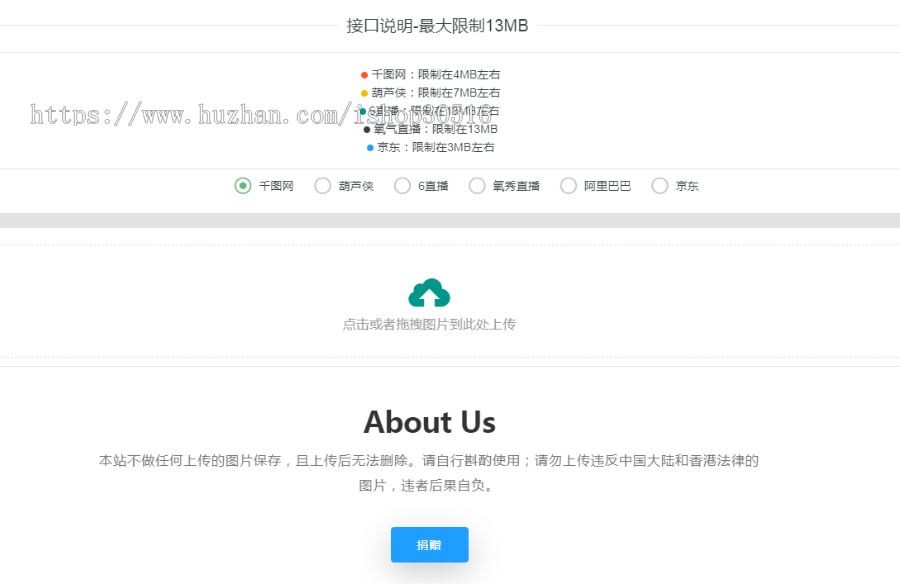The width and height of the screenshot is (900, 584).
Task: Click the blue dot beside 京东 limit
Action: click(x=370, y=148)
